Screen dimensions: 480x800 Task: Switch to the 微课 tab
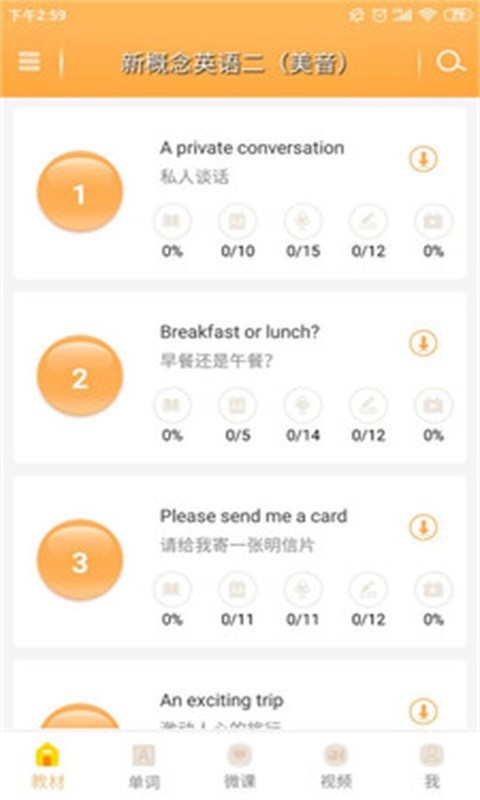pyautogui.click(x=240, y=766)
